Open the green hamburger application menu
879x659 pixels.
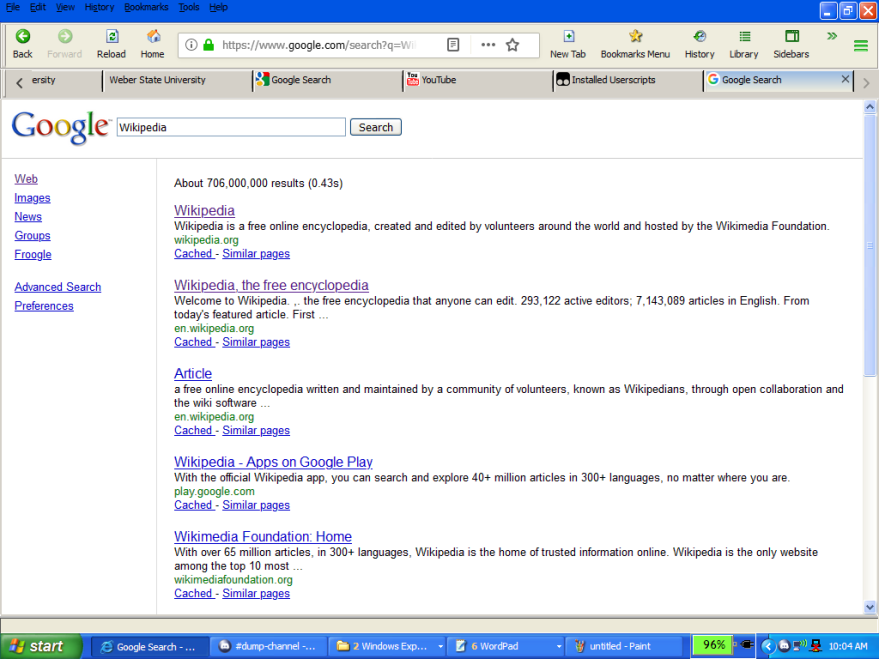(861, 45)
